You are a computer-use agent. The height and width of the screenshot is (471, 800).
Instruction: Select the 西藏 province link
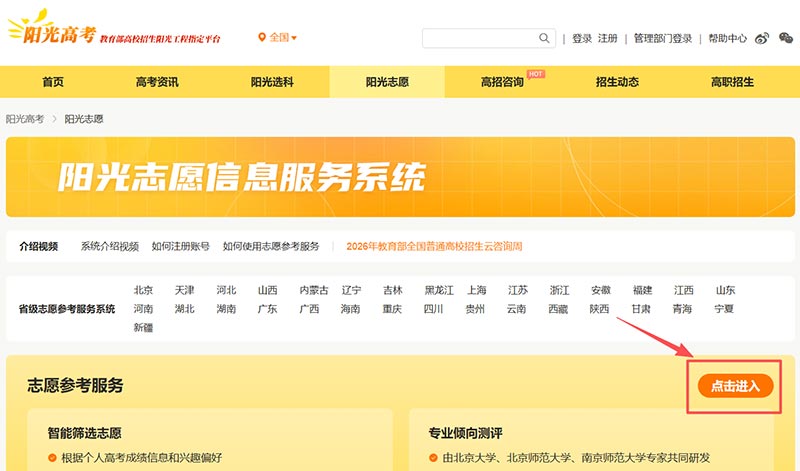(x=558, y=309)
